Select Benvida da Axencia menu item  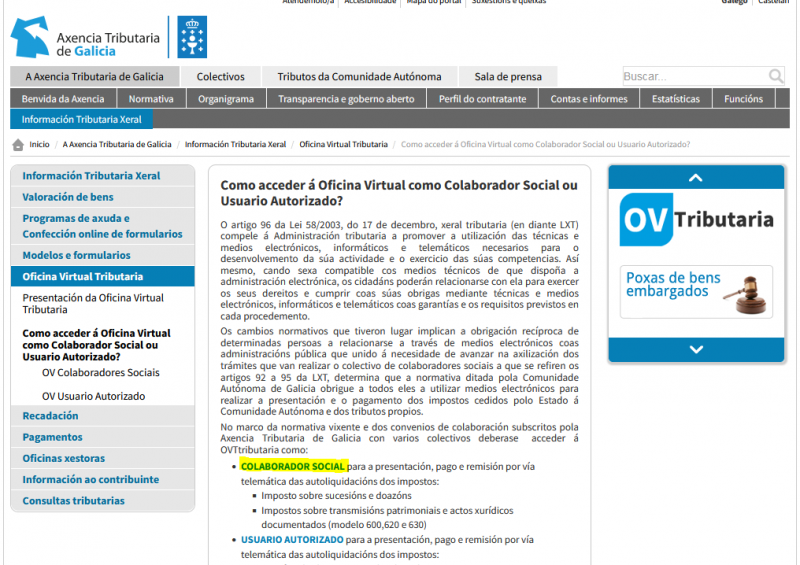pyautogui.click(x=63, y=99)
